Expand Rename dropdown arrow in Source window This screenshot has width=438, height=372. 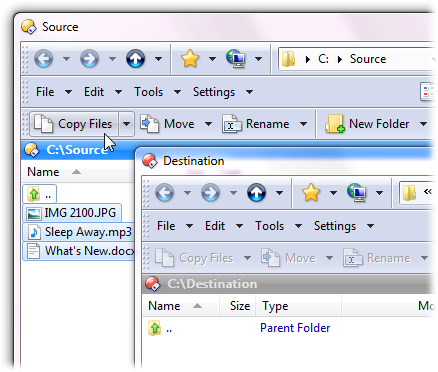pos(303,124)
